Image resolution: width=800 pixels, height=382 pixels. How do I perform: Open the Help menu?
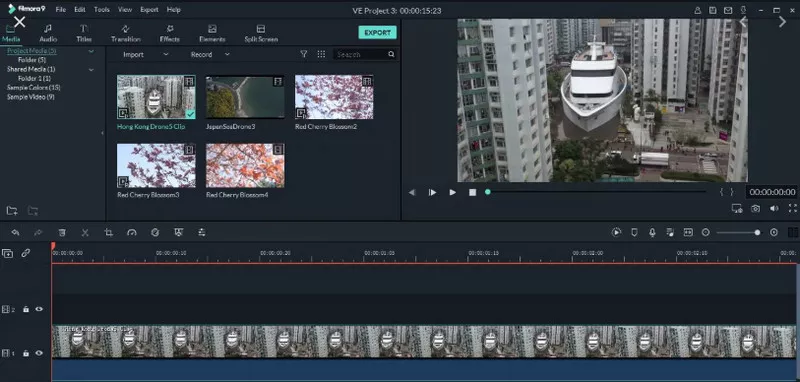pyautogui.click(x=173, y=10)
